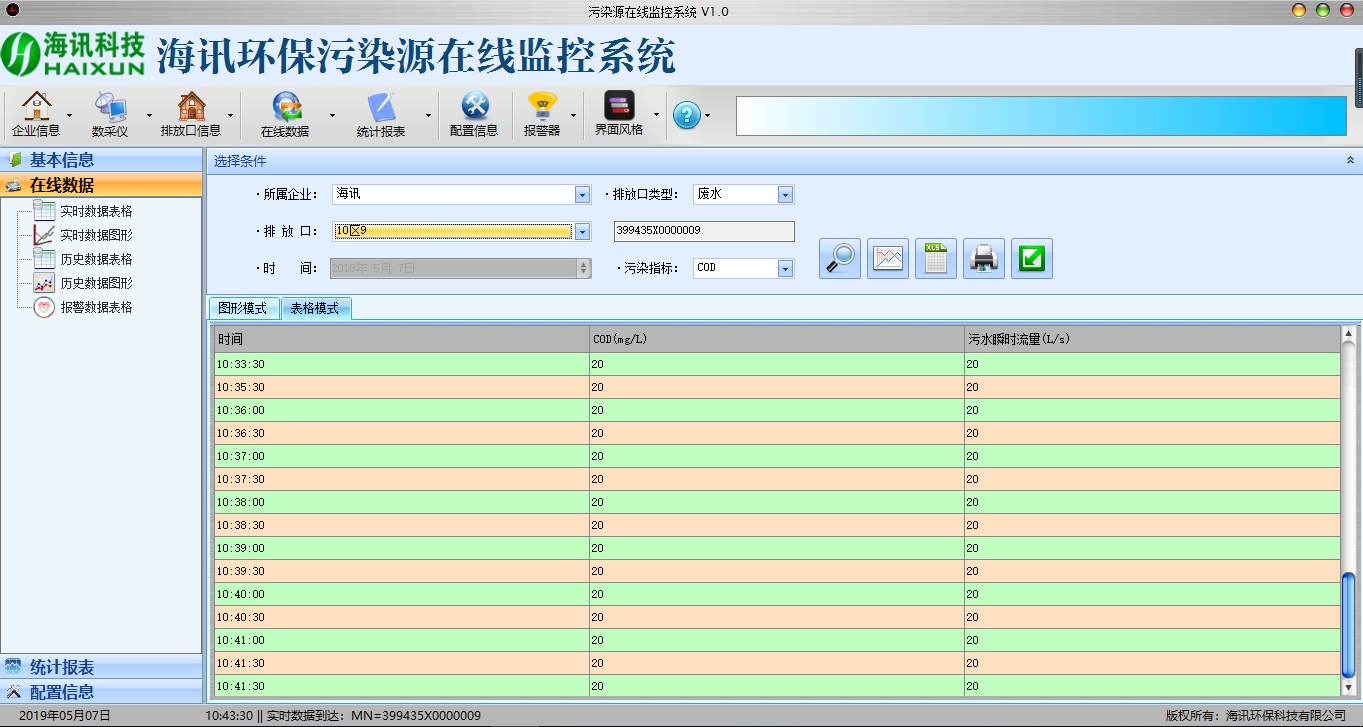The height and width of the screenshot is (727, 1363).
Task: Click the magnifier search query icon
Action: [x=840, y=258]
